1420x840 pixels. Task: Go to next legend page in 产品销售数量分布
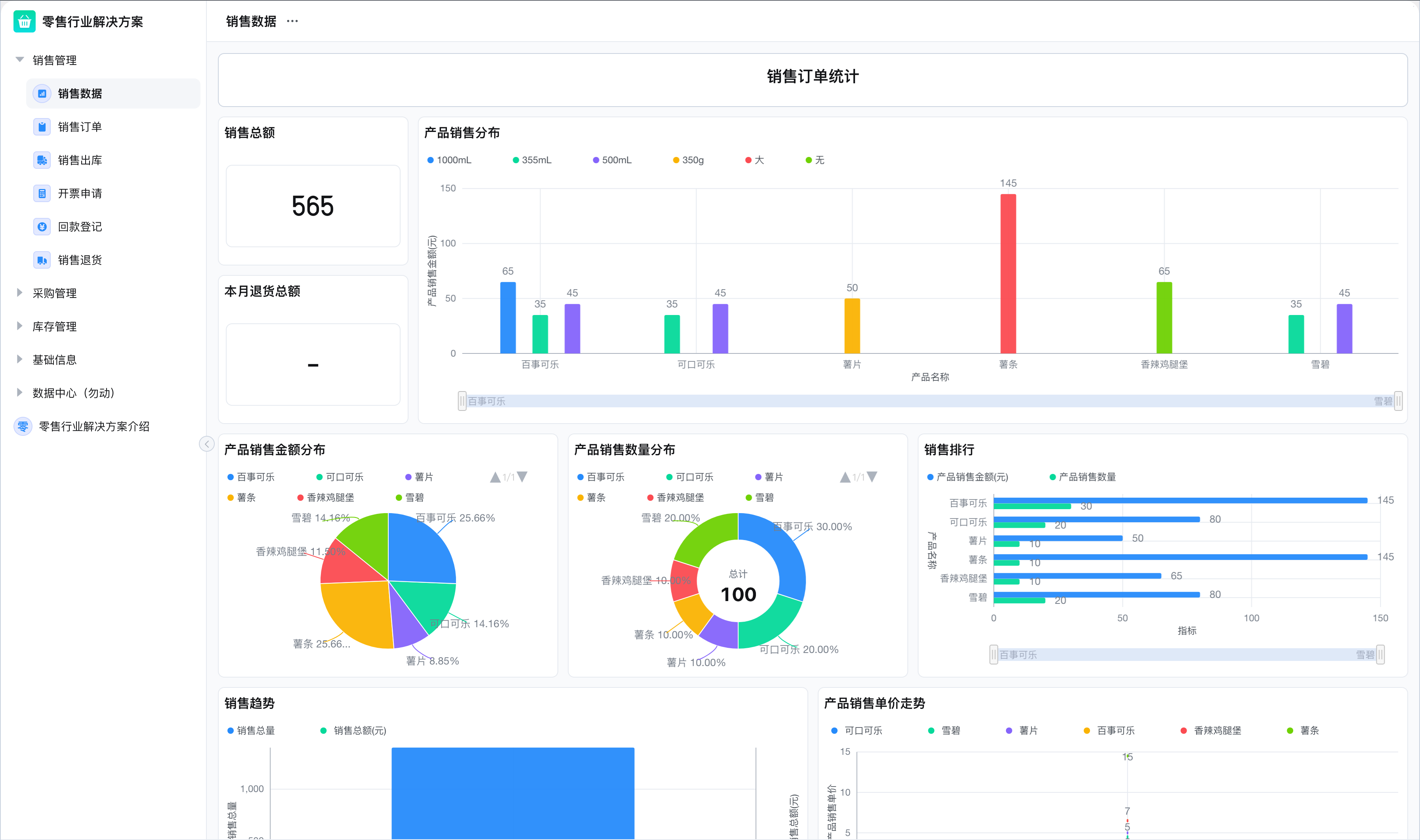pos(872,477)
